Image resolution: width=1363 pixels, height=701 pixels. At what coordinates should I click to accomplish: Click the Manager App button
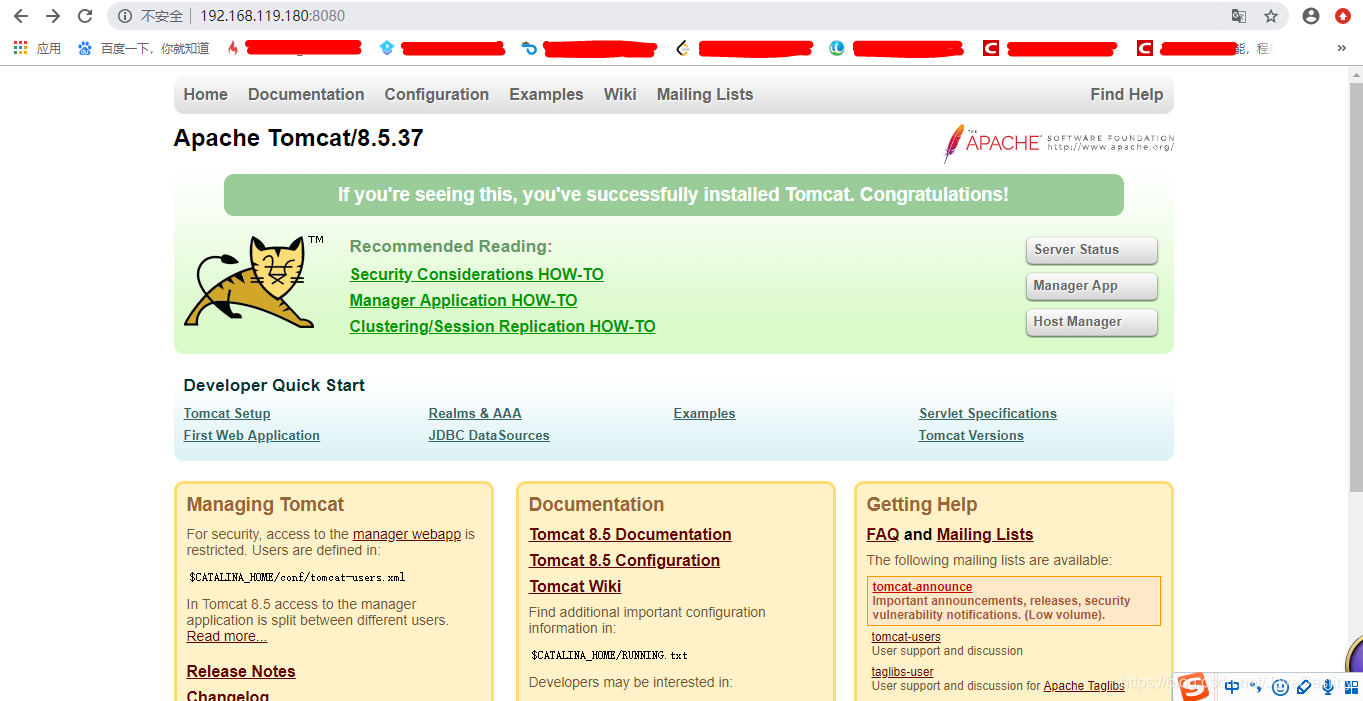[1092, 286]
